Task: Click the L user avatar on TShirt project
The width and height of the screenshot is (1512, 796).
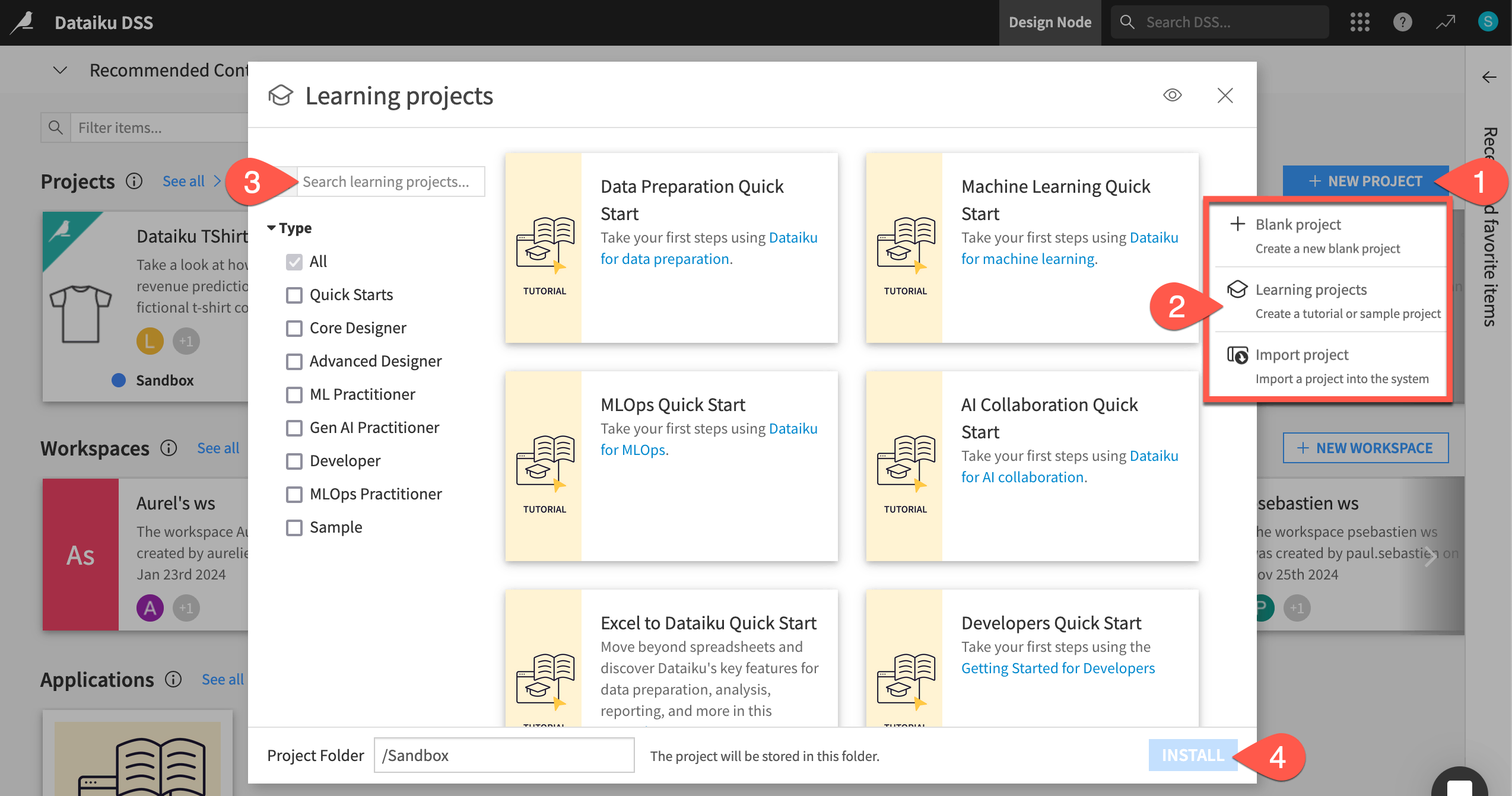Action: click(x=150, y=341)
